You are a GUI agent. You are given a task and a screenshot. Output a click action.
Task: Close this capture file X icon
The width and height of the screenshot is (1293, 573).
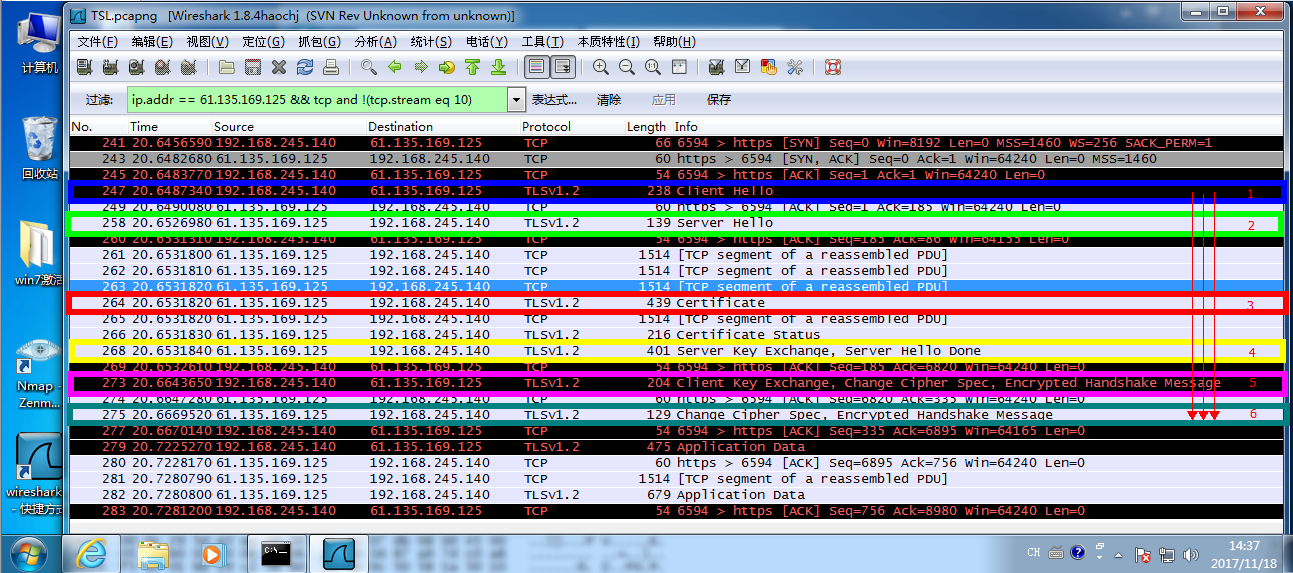click(279, 67)
